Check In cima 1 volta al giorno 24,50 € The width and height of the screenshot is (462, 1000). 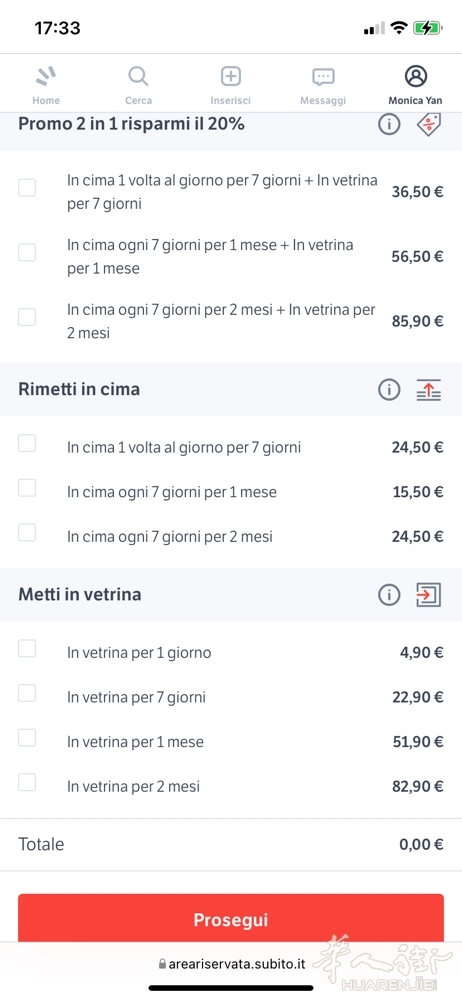click(27, 443)
